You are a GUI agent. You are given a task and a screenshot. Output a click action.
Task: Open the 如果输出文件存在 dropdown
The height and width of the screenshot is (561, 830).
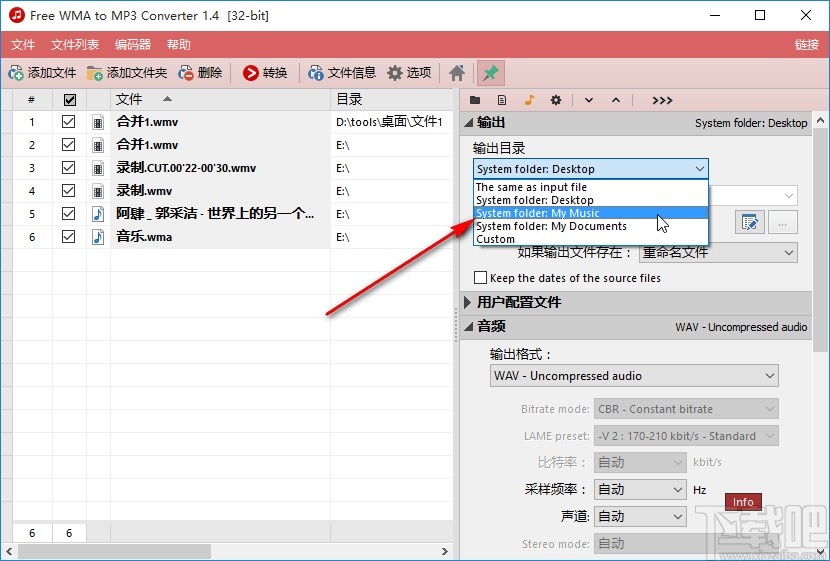click(x=718, y=252)
